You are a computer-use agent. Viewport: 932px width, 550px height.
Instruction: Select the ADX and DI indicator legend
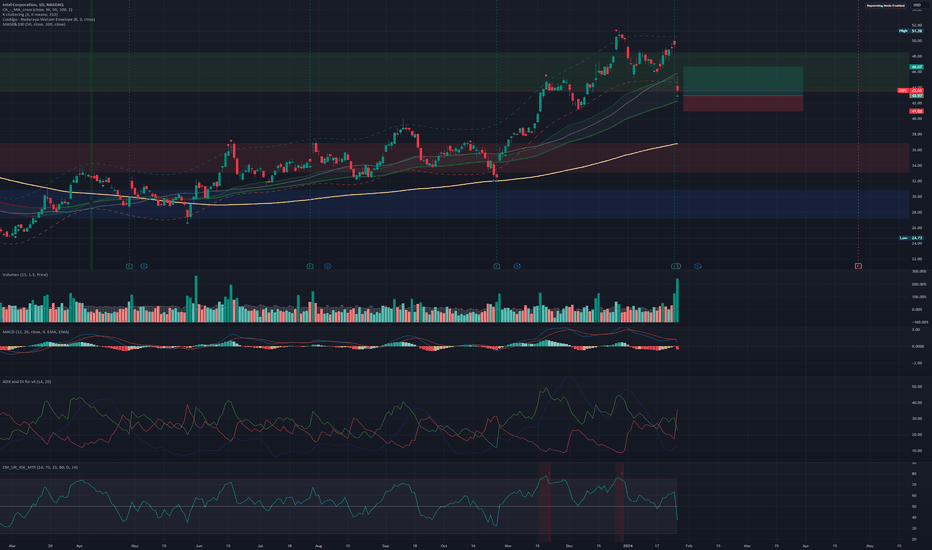(27, 381)
